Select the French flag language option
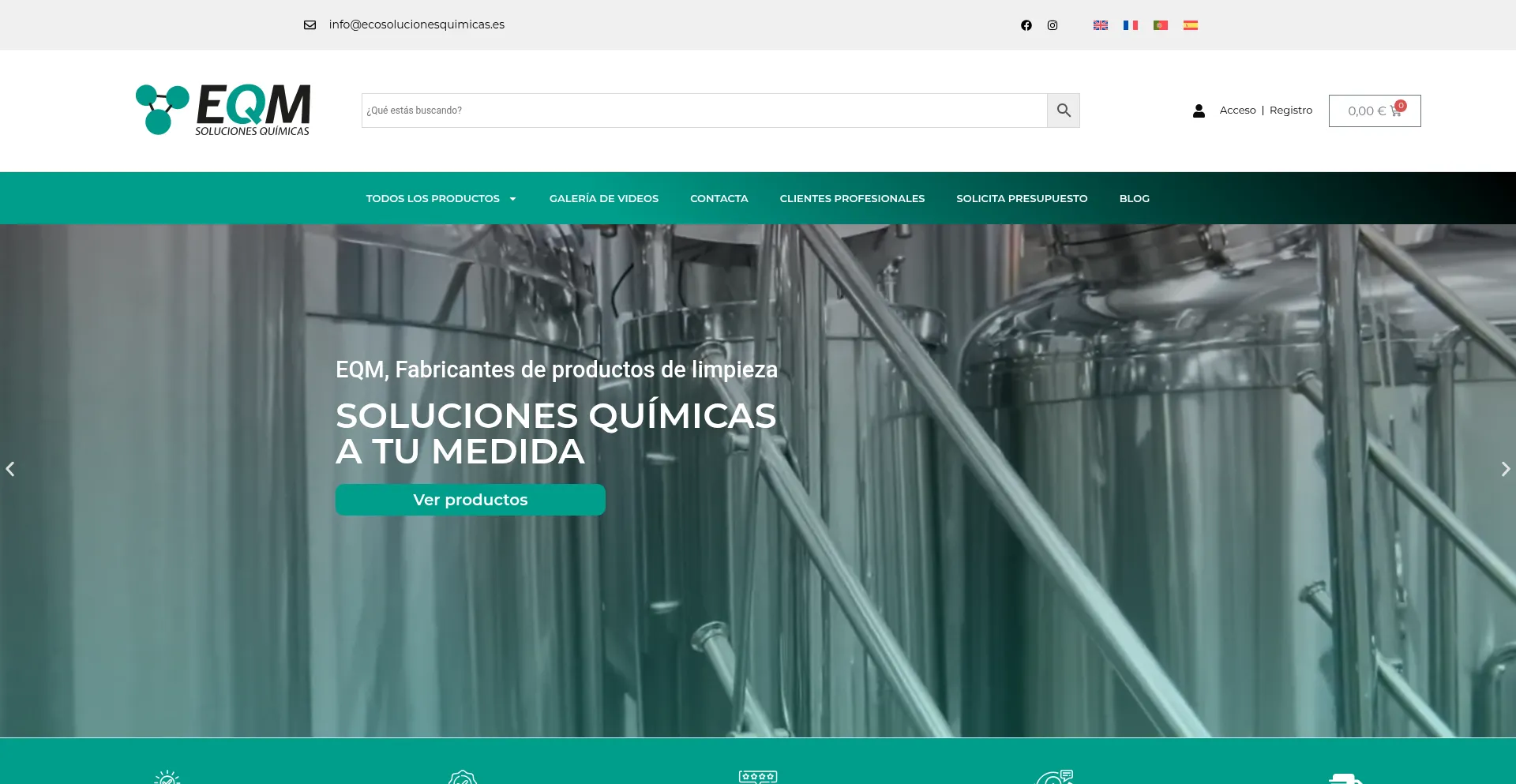Image resolution: width=1516 pixels, height=784 pixels. pyautogui.click(x=1130, y=25)
